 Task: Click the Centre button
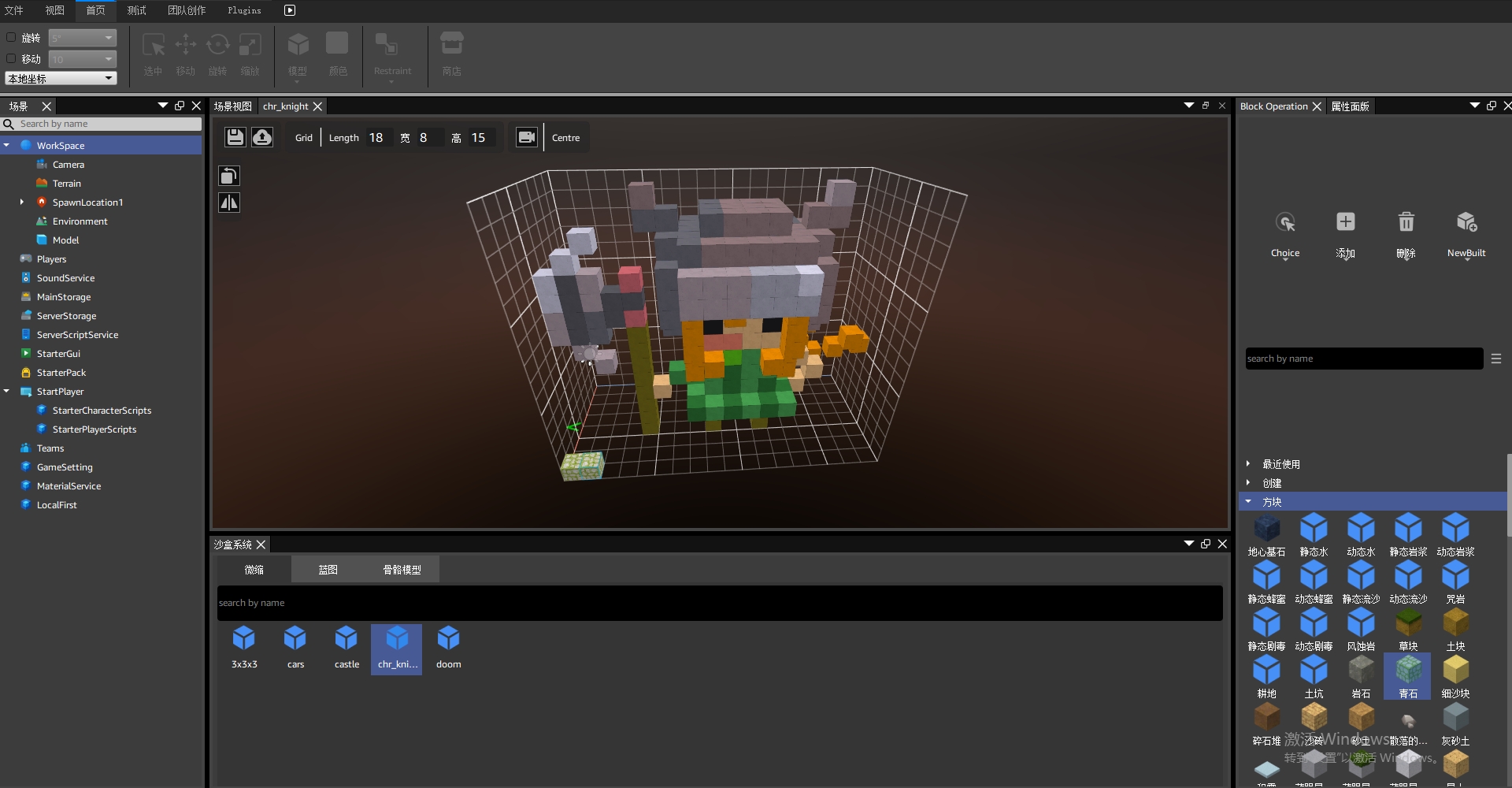[565, 138]
